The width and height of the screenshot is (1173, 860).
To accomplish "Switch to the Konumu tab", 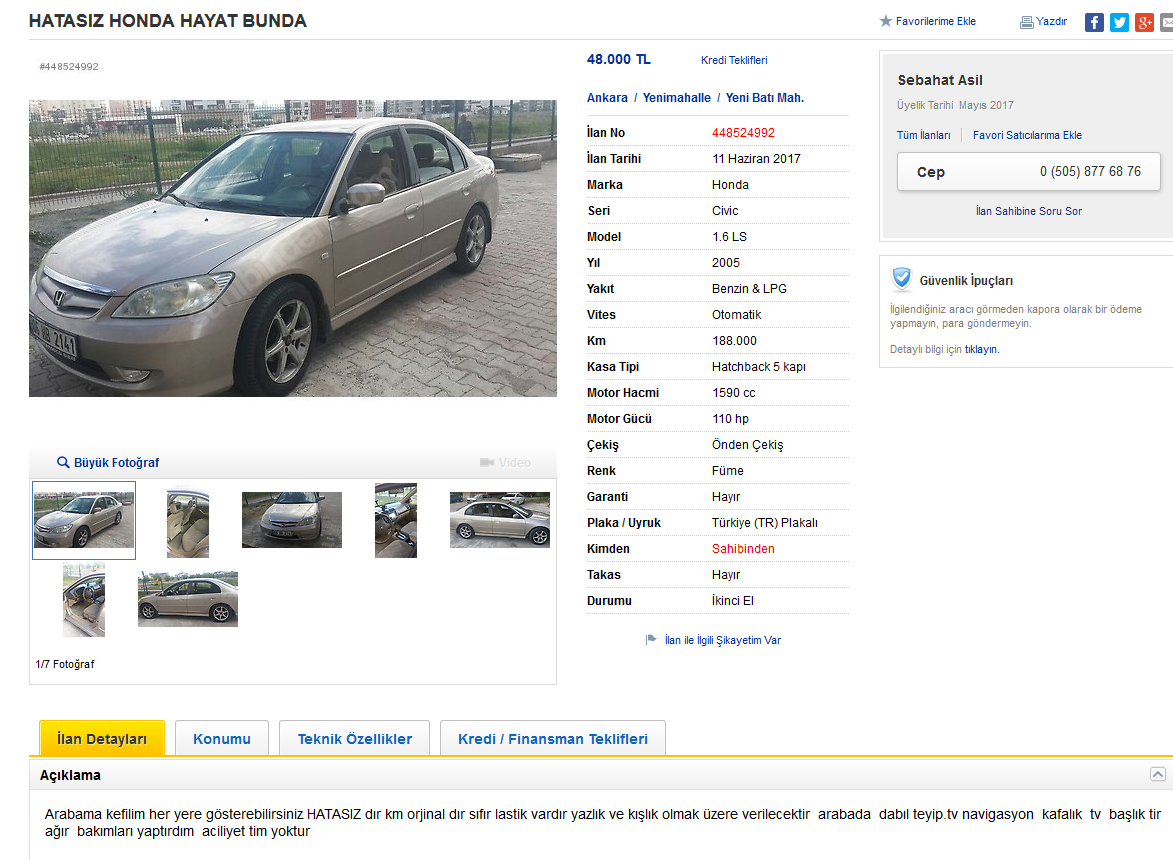I will click(222, 739).
